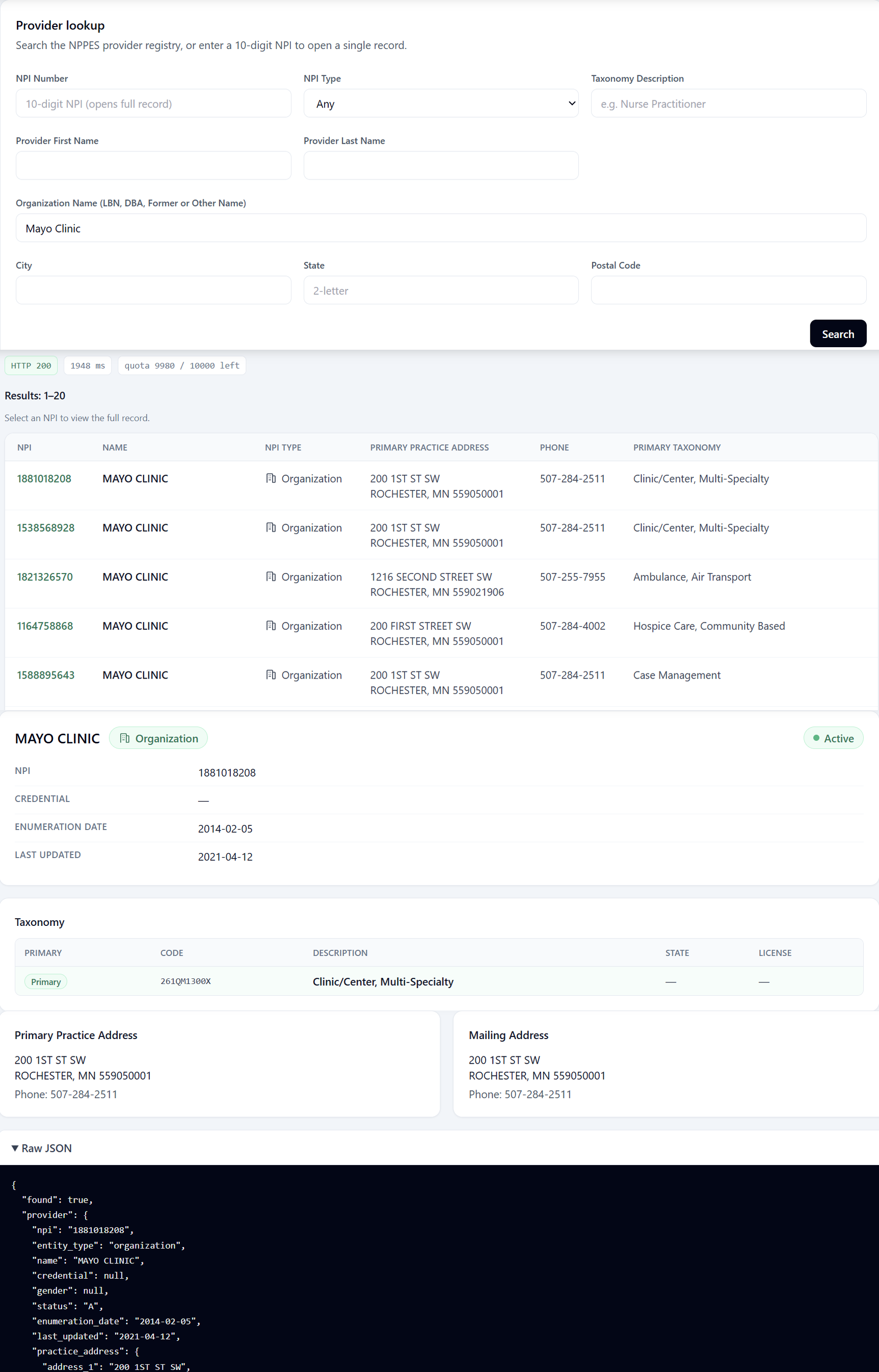Image resolution: width=879 pixels, height=1372 pixels.
Task: Click the PRIMARY TAXONOMY column header
Action: 677,448
